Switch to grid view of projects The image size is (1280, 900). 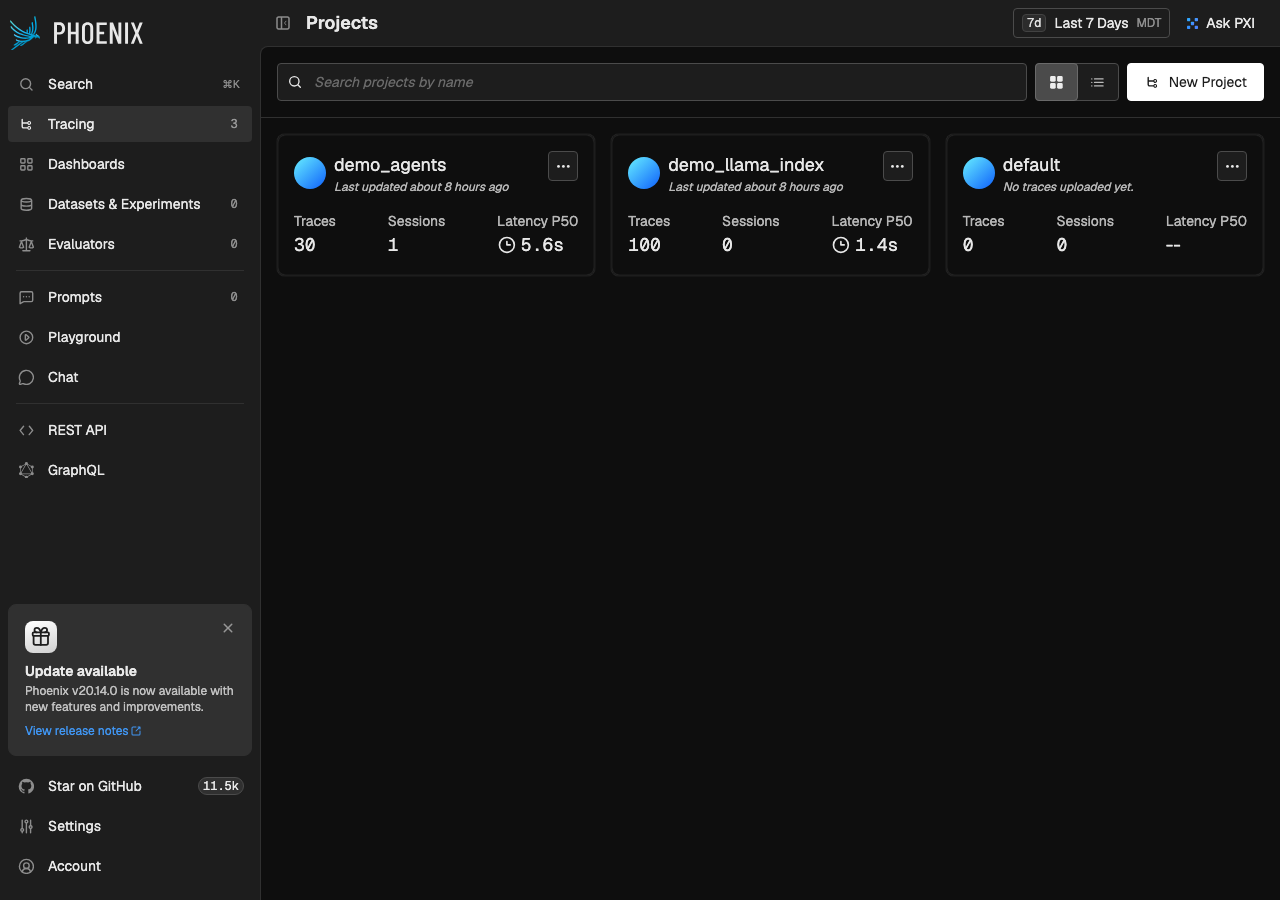[x=1056, y=82]
